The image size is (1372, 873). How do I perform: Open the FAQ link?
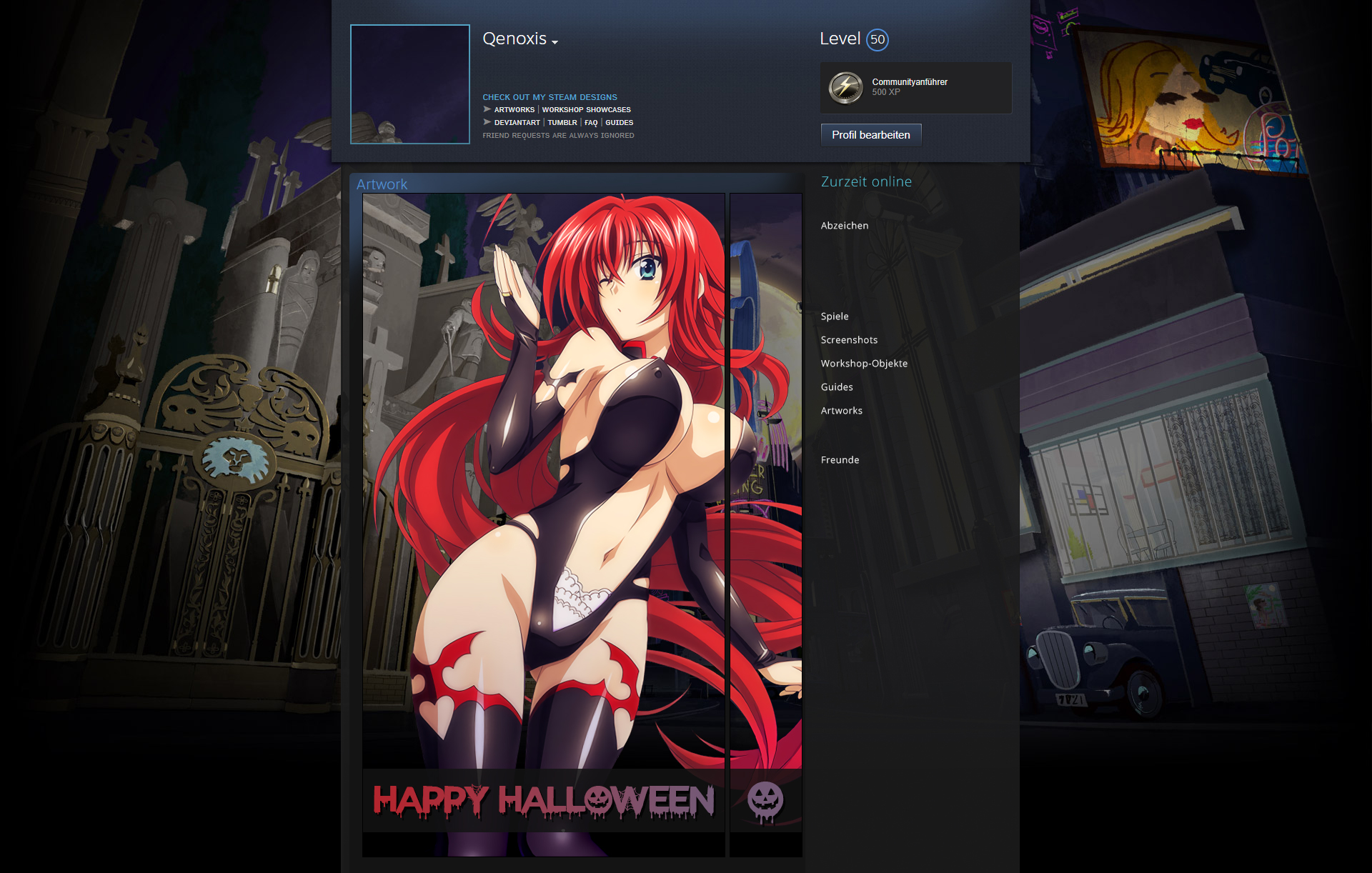click(590, 123)
